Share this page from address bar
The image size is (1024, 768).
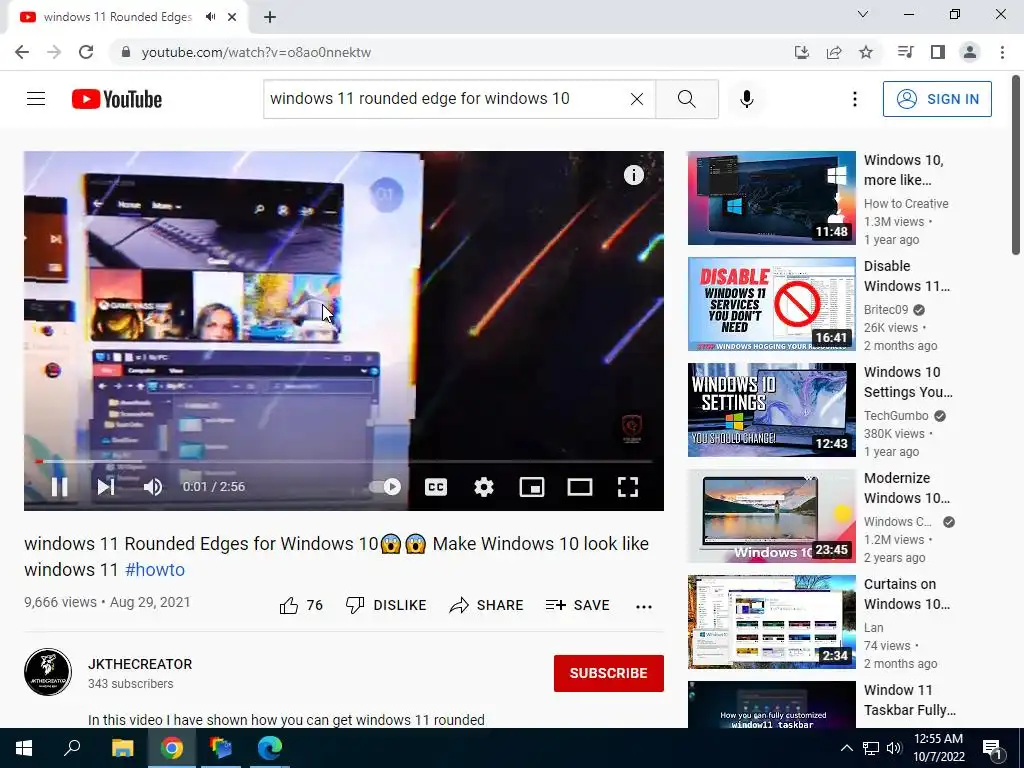coord(834,52)
